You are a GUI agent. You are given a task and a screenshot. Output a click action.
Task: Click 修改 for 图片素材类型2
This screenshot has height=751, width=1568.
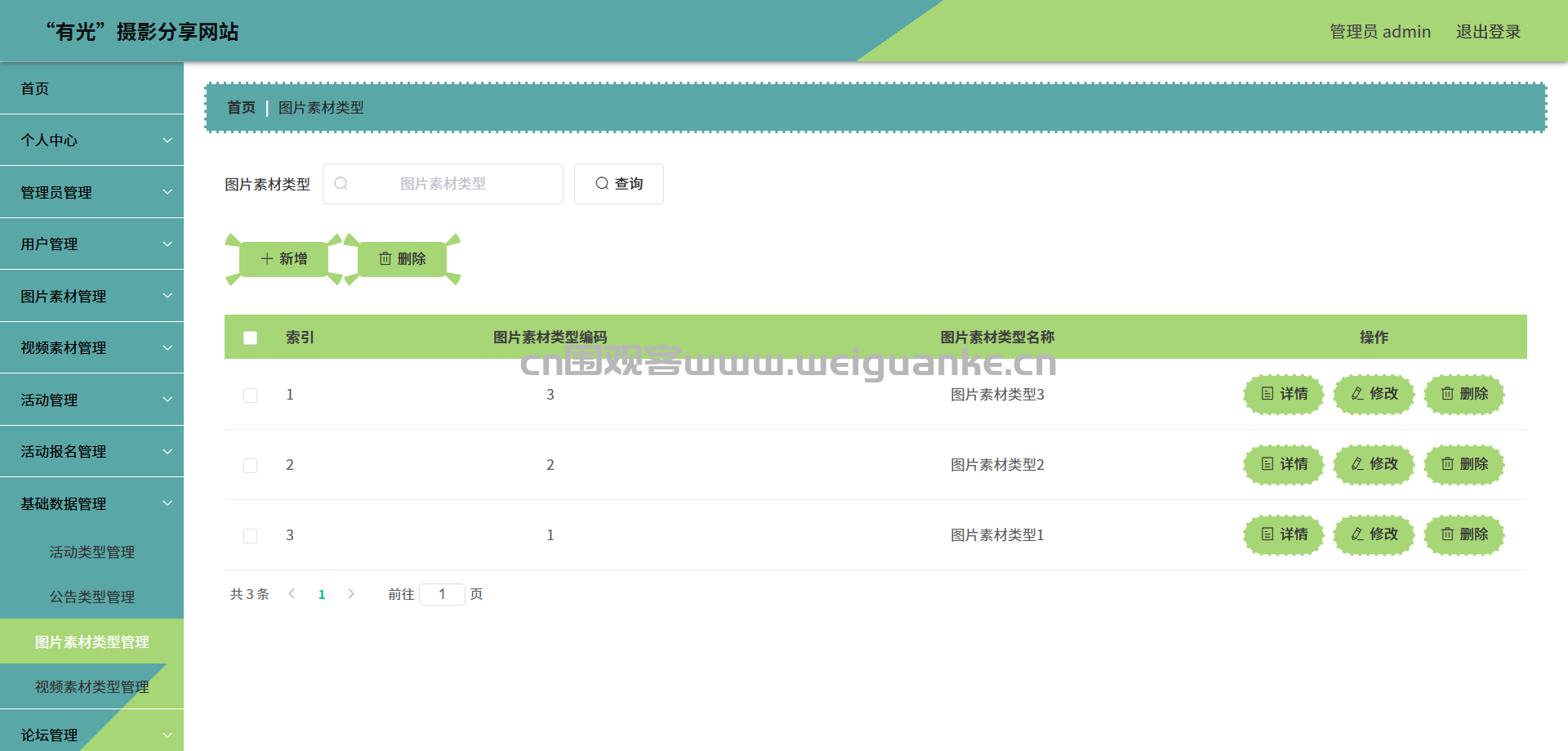1374,465
